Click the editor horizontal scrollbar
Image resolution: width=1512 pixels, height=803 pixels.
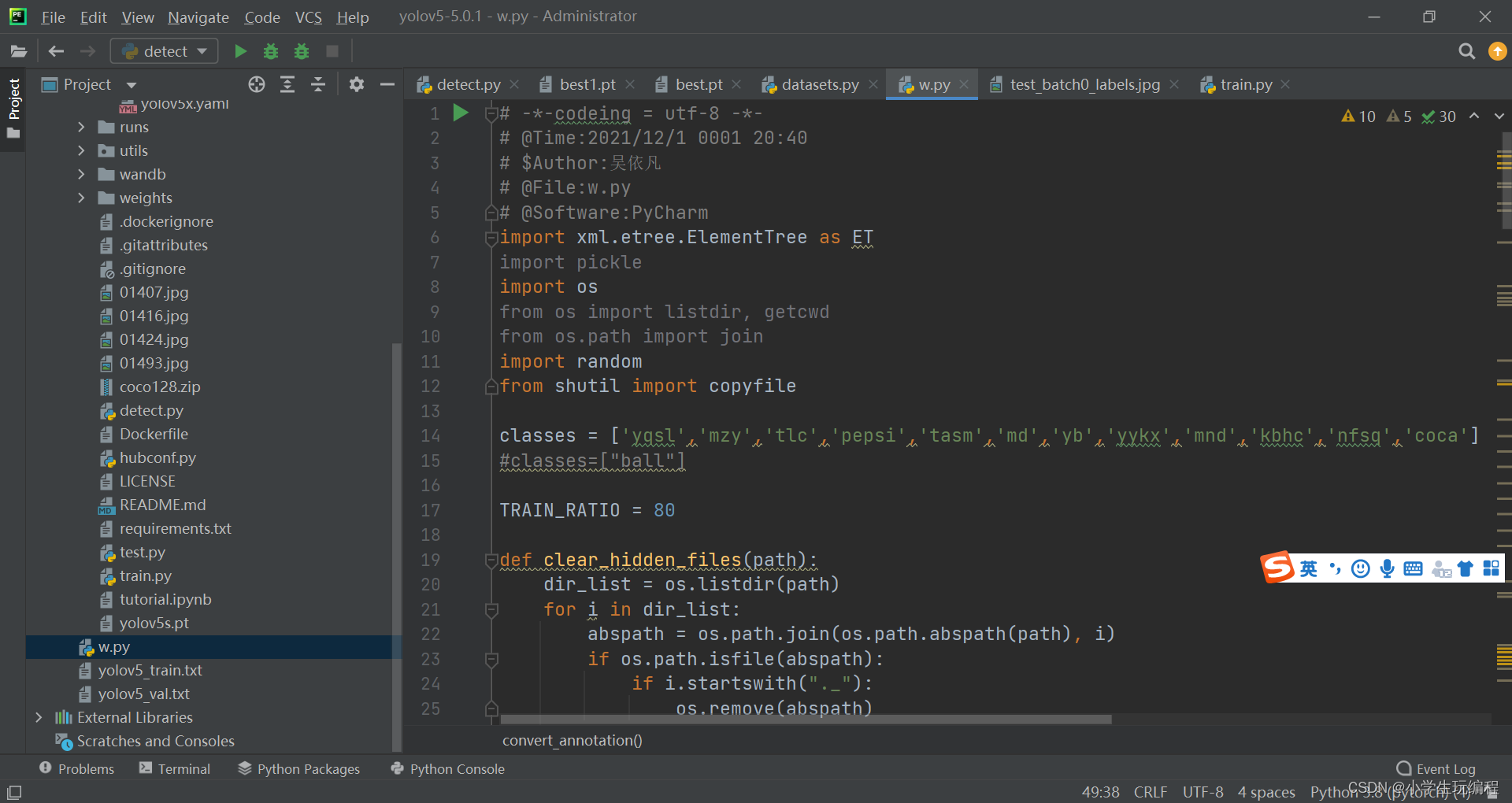(806, 719)
